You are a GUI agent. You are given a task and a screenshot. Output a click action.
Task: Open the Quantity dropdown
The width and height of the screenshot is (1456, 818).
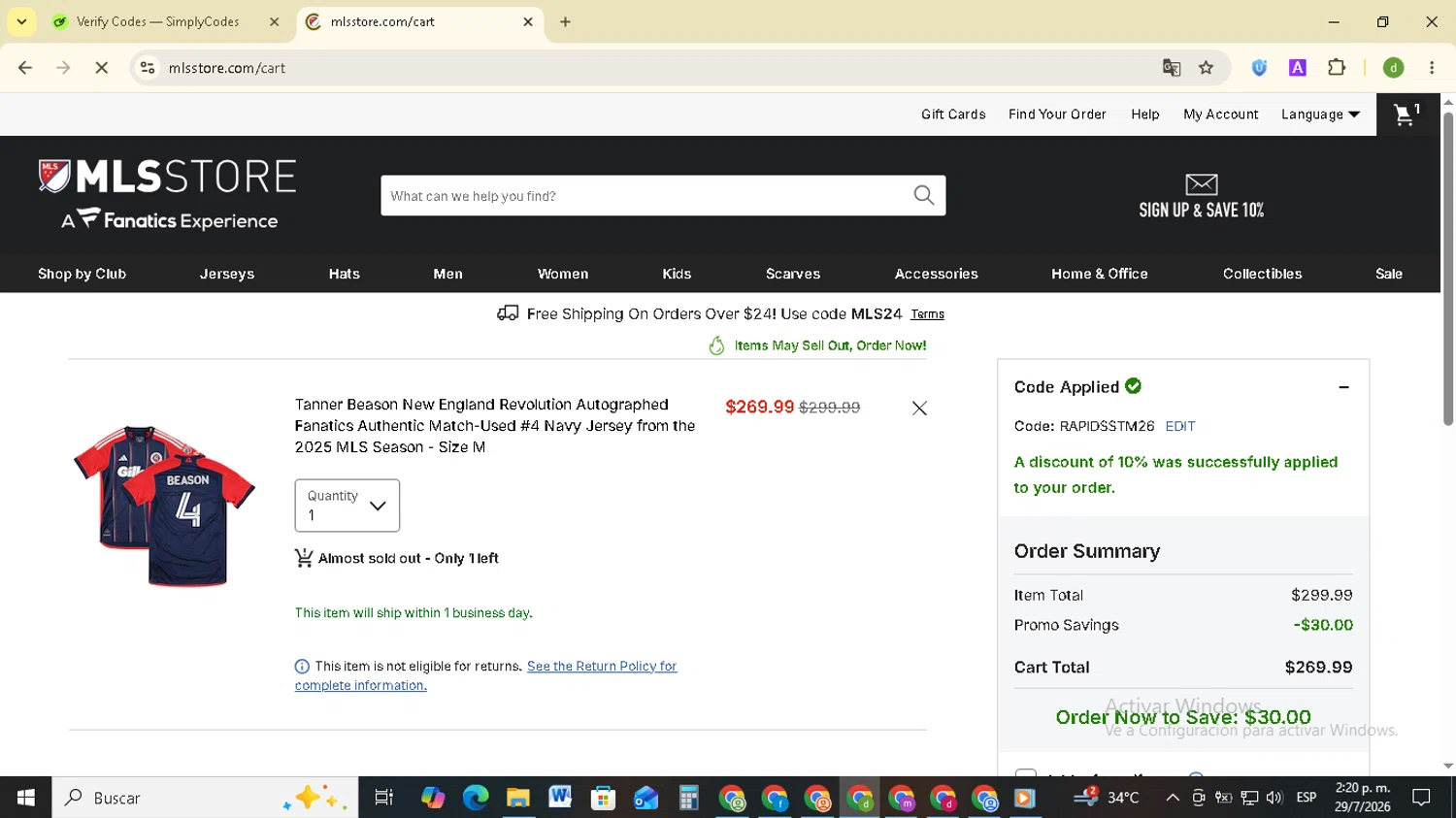[347, 506]
